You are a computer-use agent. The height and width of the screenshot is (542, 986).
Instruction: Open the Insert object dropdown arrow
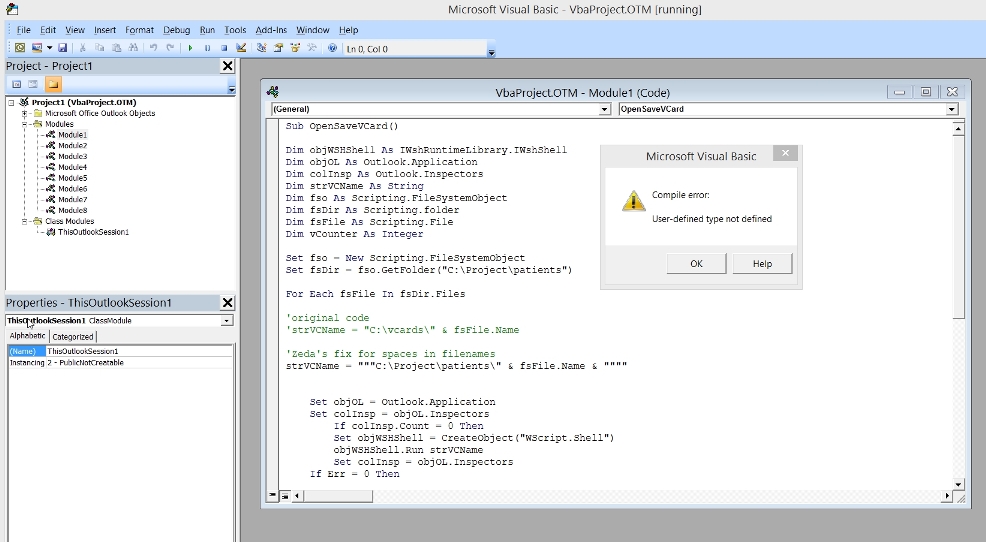pyautogui.click(x=49, y=48)
